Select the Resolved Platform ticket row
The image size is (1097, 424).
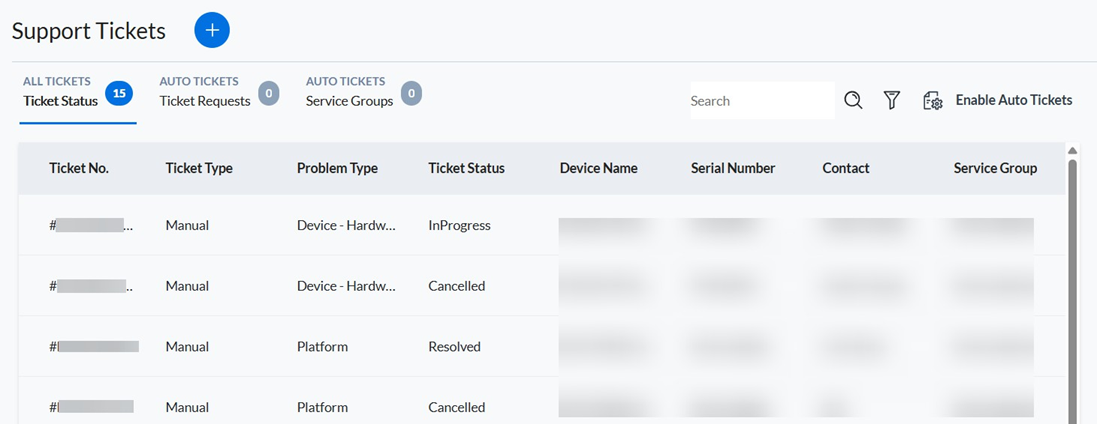coord(542,346)
